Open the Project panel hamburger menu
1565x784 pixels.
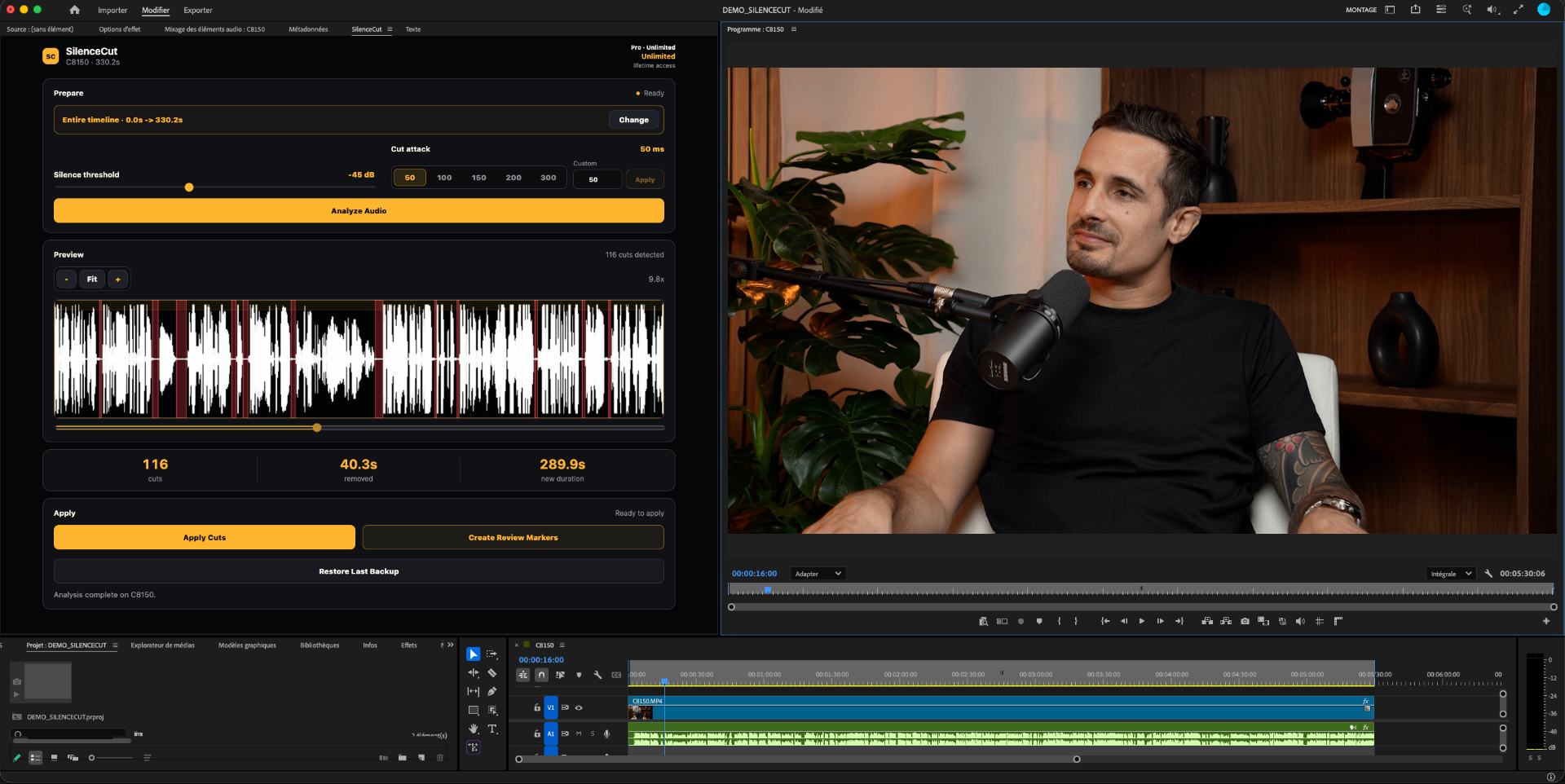115,645
